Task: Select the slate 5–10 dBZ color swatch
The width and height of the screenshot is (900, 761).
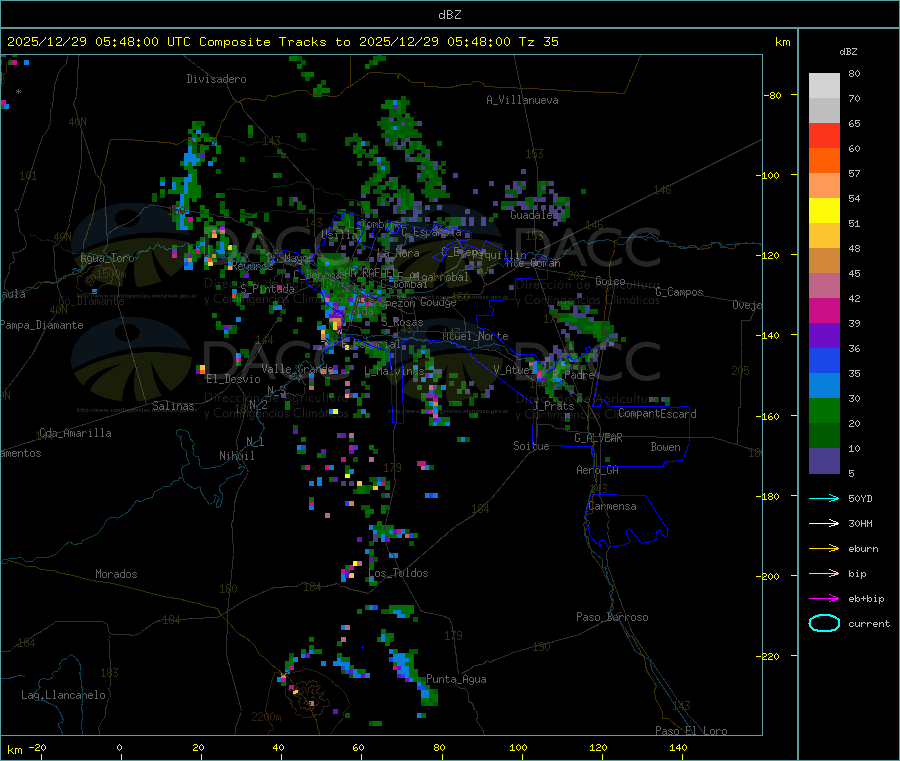Action: pyautogui.click(x=824, y=461)
